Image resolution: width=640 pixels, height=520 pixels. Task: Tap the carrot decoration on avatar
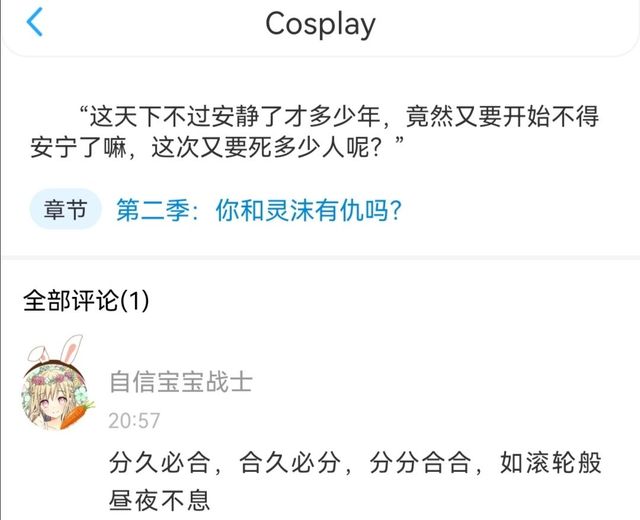click(76, 414)
